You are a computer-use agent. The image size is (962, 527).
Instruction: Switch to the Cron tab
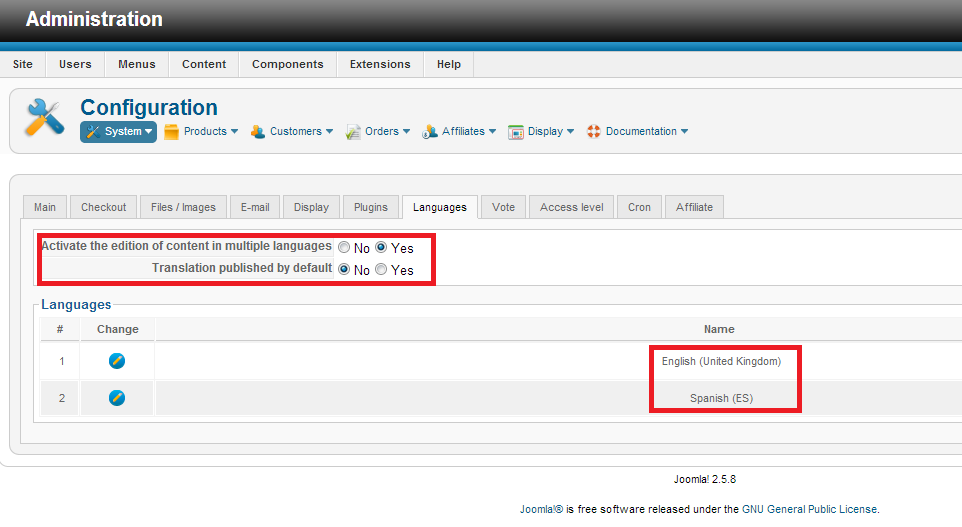[639, 207]
